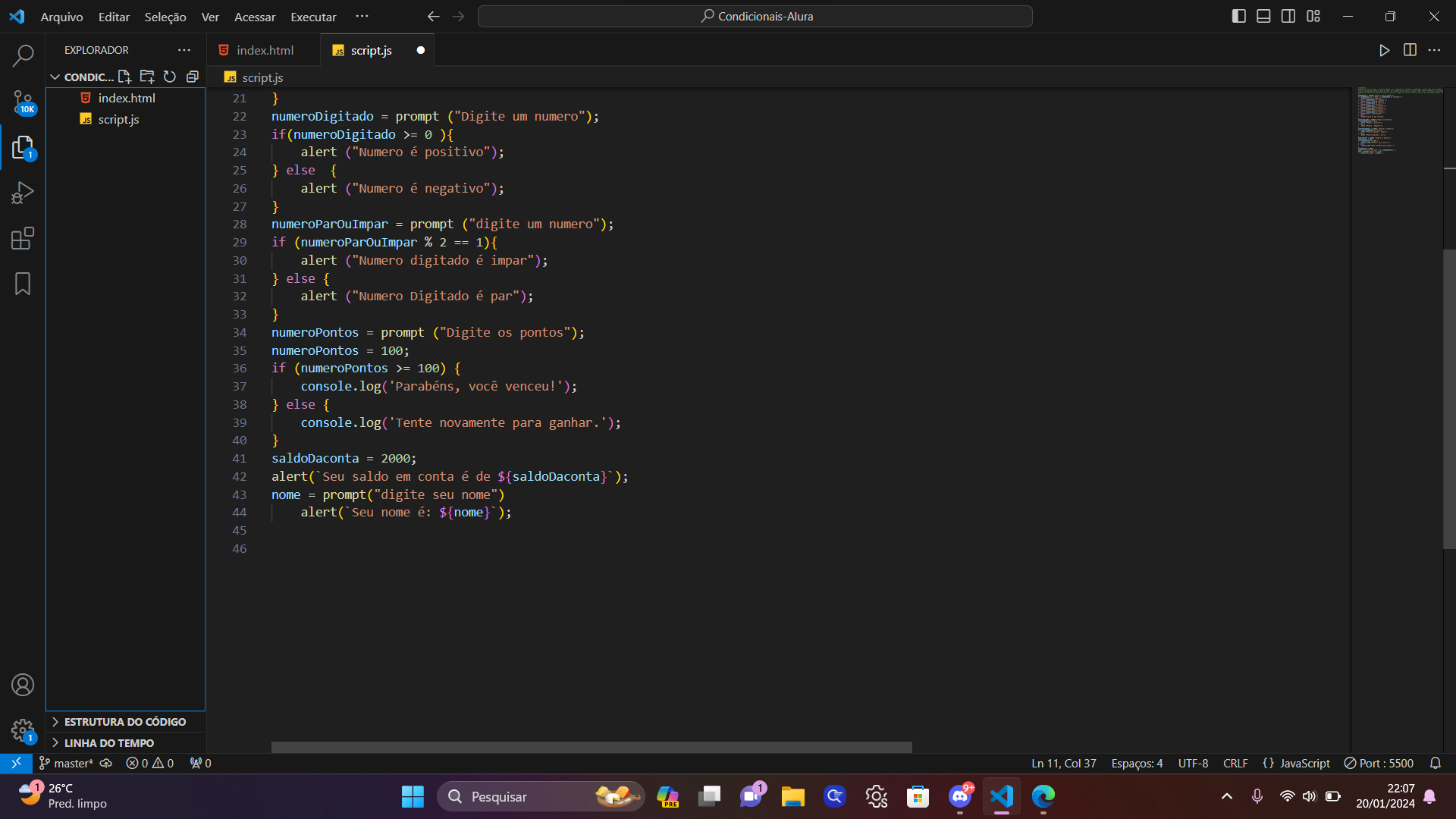The image size is (1456, 819).
Task: Open Manage gear in activity bar
Action: click(23, 730)
